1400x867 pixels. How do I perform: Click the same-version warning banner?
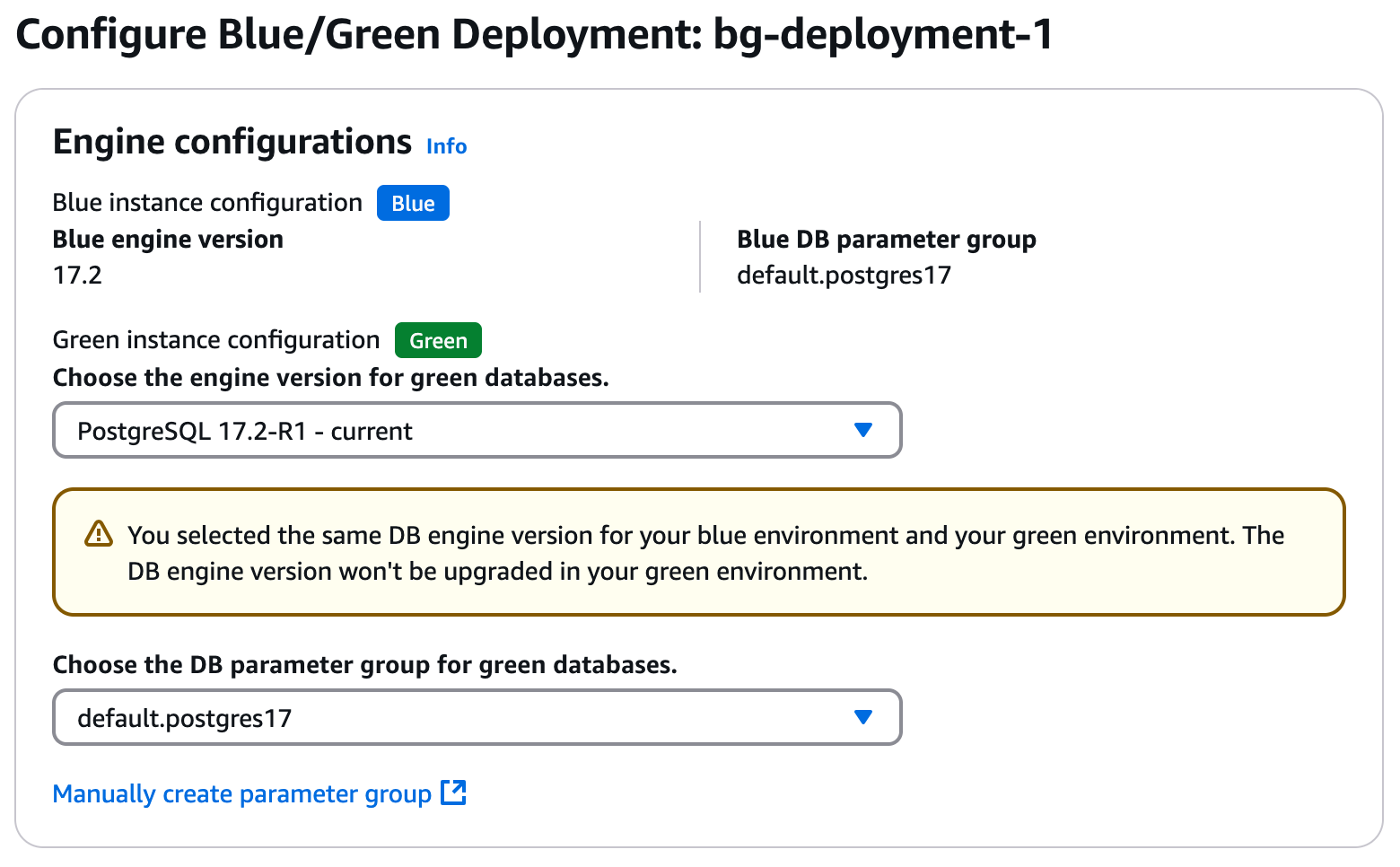click(698, 552)
